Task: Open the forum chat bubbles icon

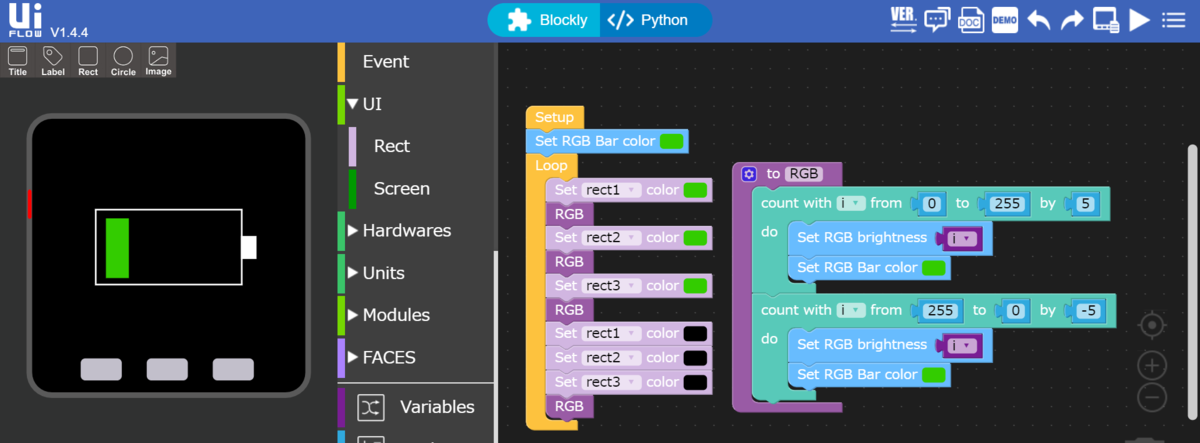Action: coord(937,20)
